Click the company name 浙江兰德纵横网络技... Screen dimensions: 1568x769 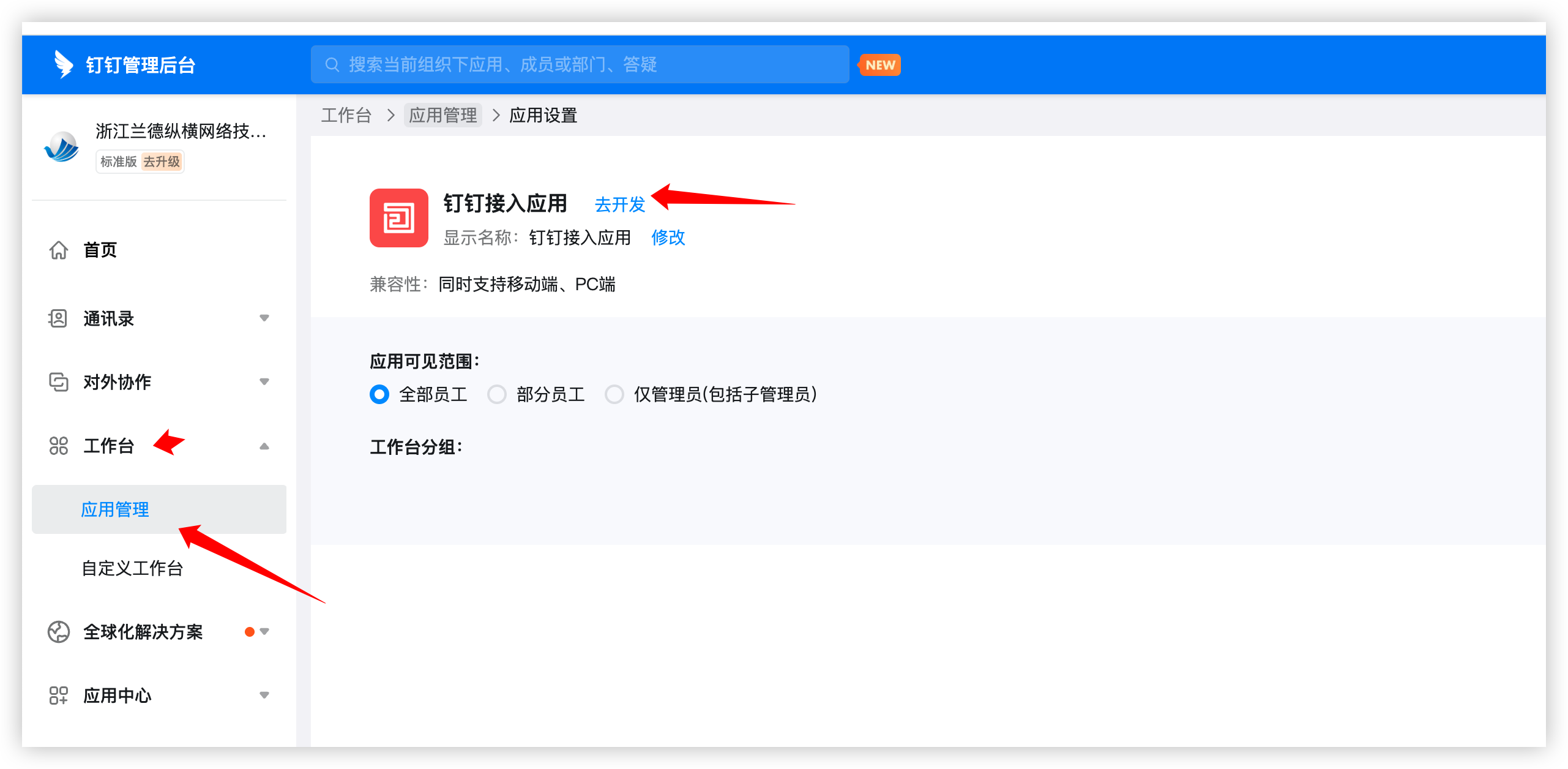pyautogui.click(x=181, y=131)
